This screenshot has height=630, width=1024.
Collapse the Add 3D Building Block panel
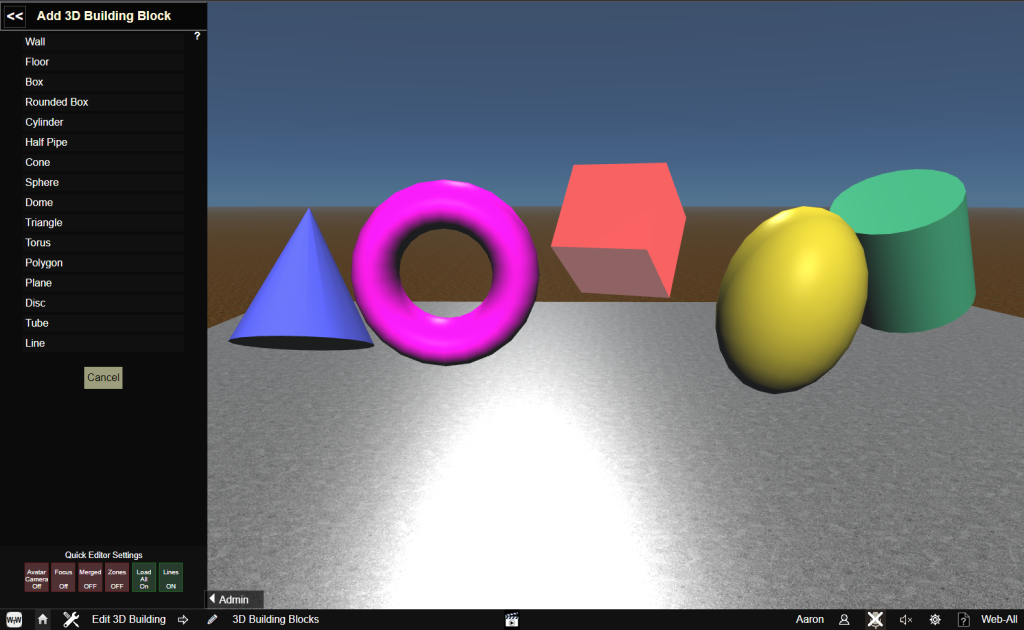pyautogui.click(x=13, y=15)
